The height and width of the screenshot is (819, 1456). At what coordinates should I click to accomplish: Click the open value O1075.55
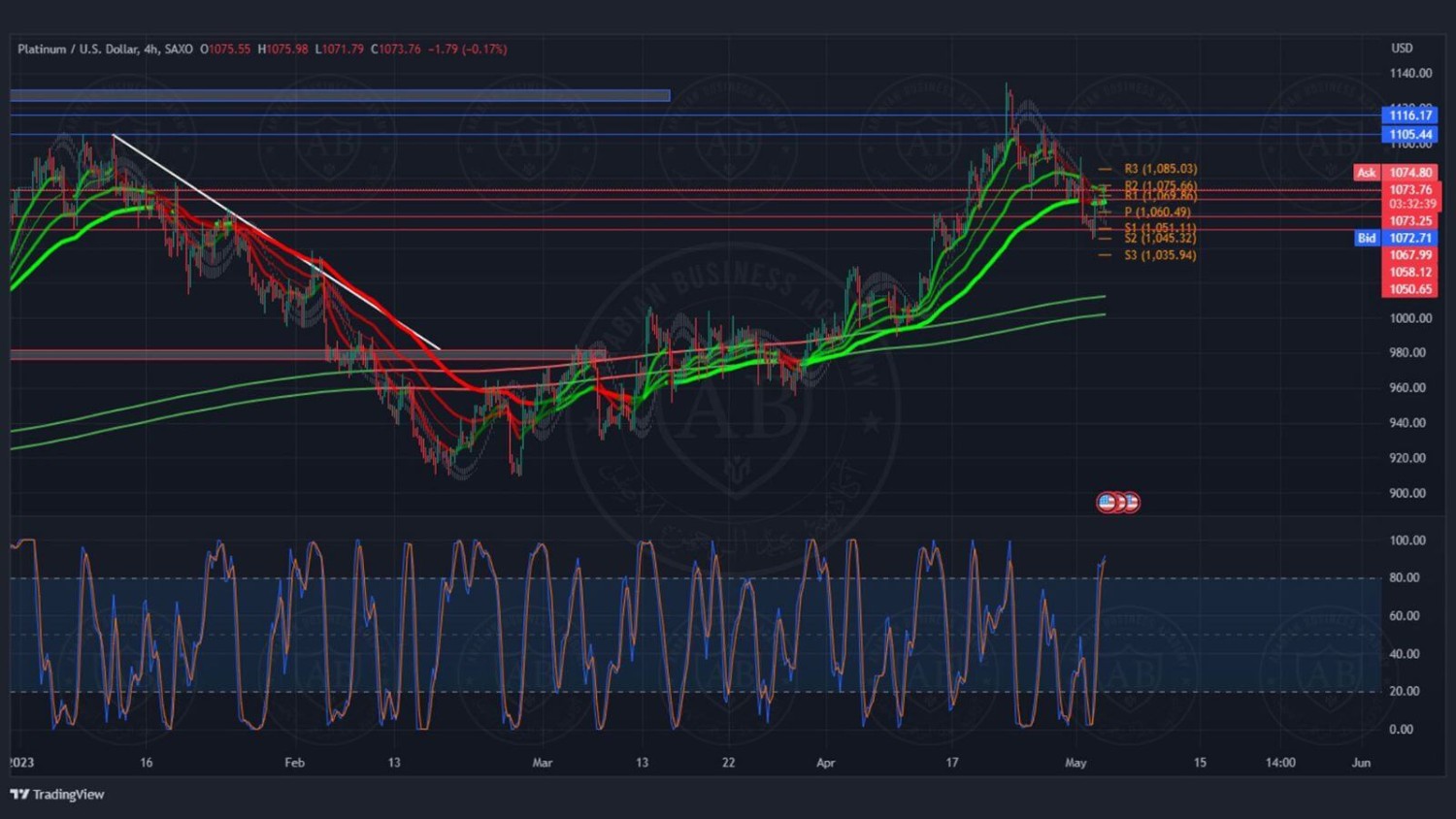pyautogui.click(x=225, y=49)
